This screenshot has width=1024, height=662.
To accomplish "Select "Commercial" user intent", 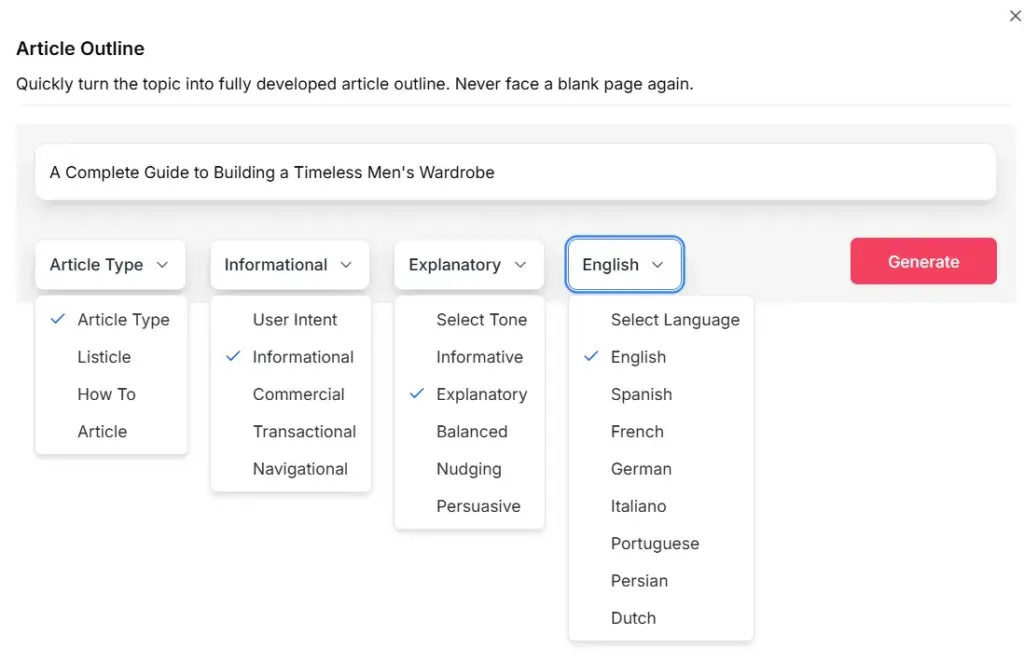I will [299, 394].
